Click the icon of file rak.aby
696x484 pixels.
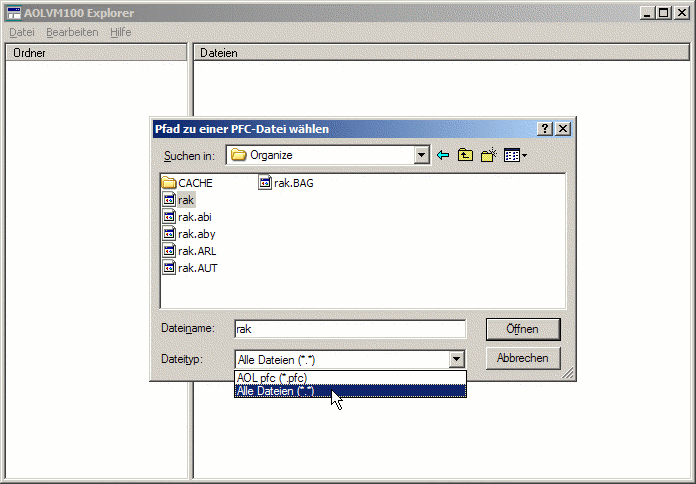(x=169, y=234)
